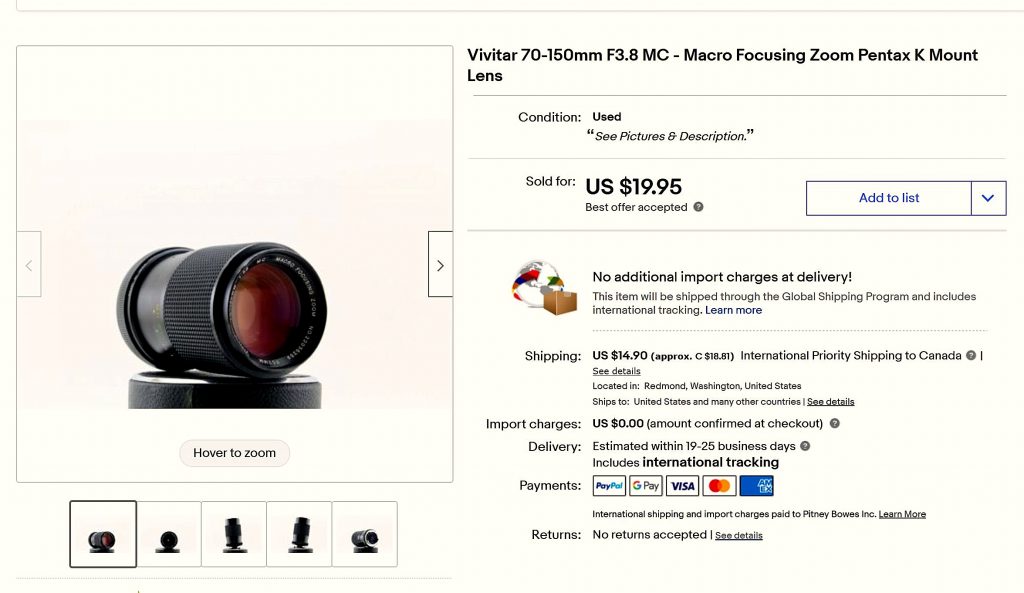
Task: Click the info icon after Shipping to Canada
Action: click(970, 356)
